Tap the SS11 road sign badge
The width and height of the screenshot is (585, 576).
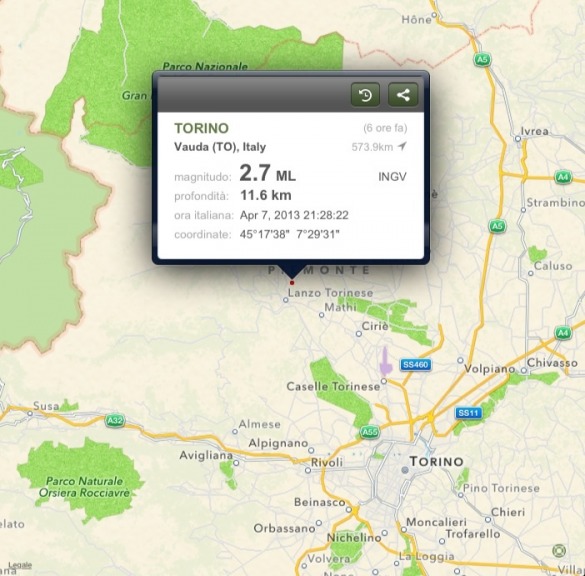click(x=468, y=413)
